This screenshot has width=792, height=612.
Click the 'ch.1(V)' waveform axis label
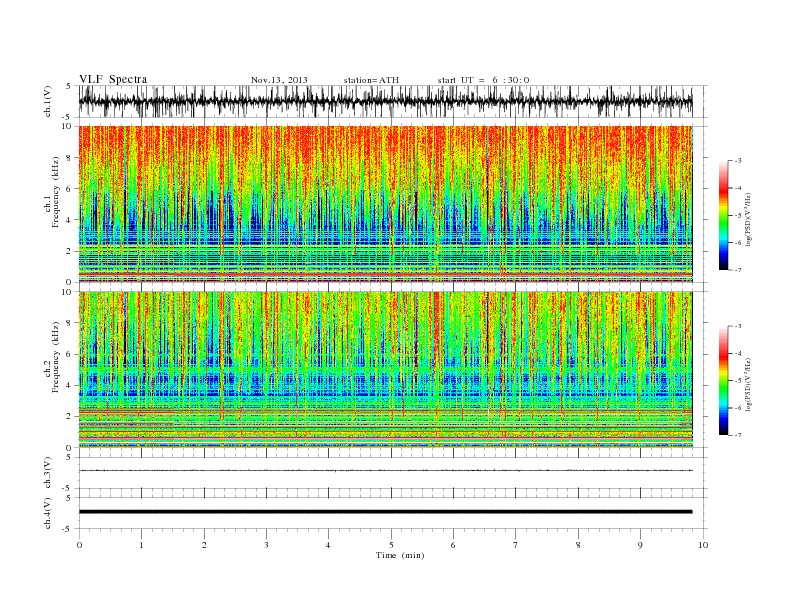coord(48,101)
